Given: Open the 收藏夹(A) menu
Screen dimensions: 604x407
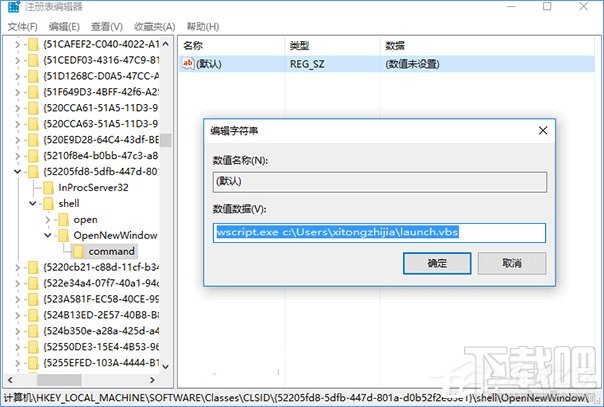Looking at the screenshot, I should point(154,27).
